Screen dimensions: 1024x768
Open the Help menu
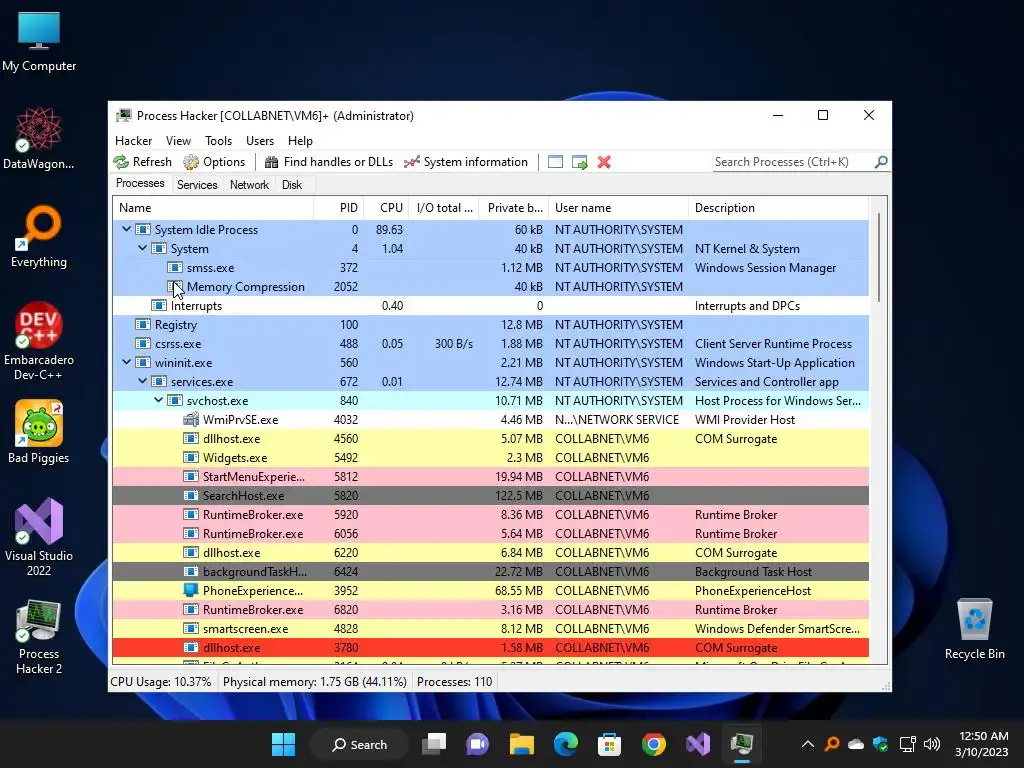tap(300, 140)
